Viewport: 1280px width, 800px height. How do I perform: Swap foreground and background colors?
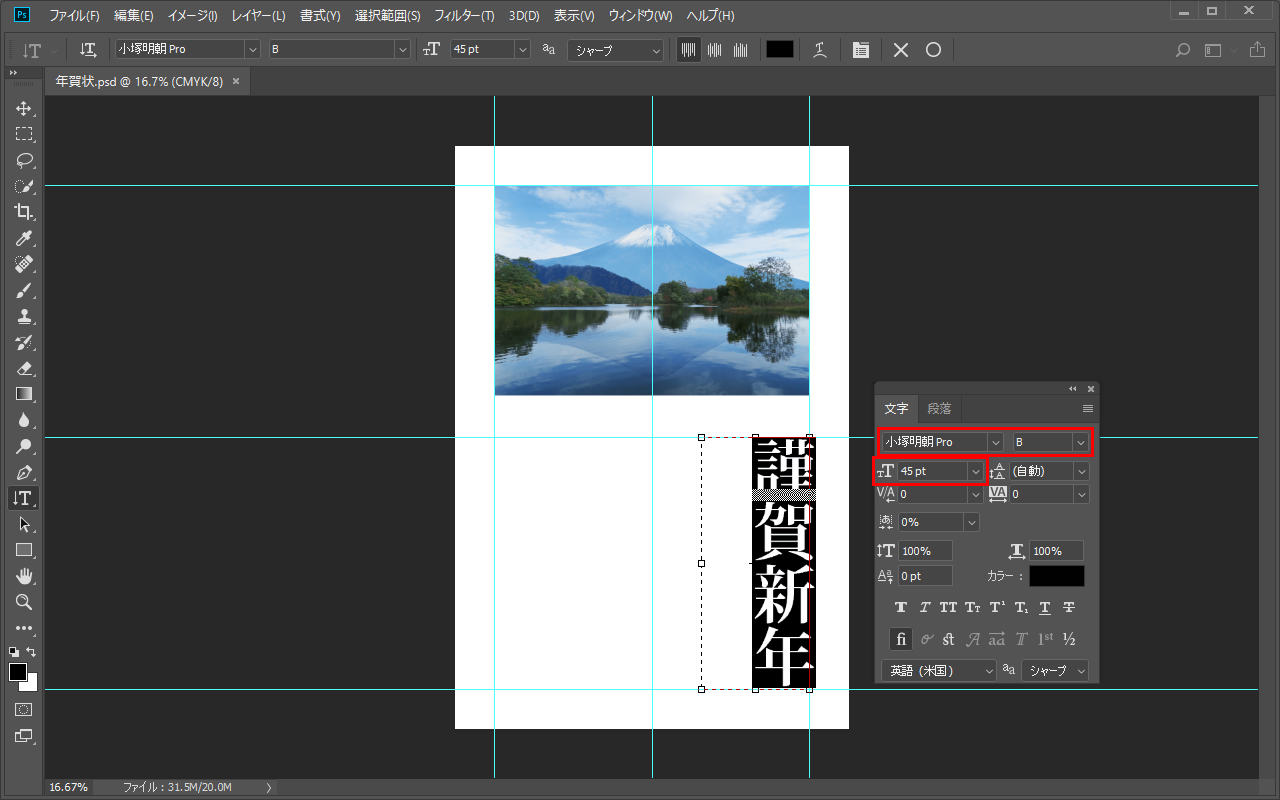[32, 652]
